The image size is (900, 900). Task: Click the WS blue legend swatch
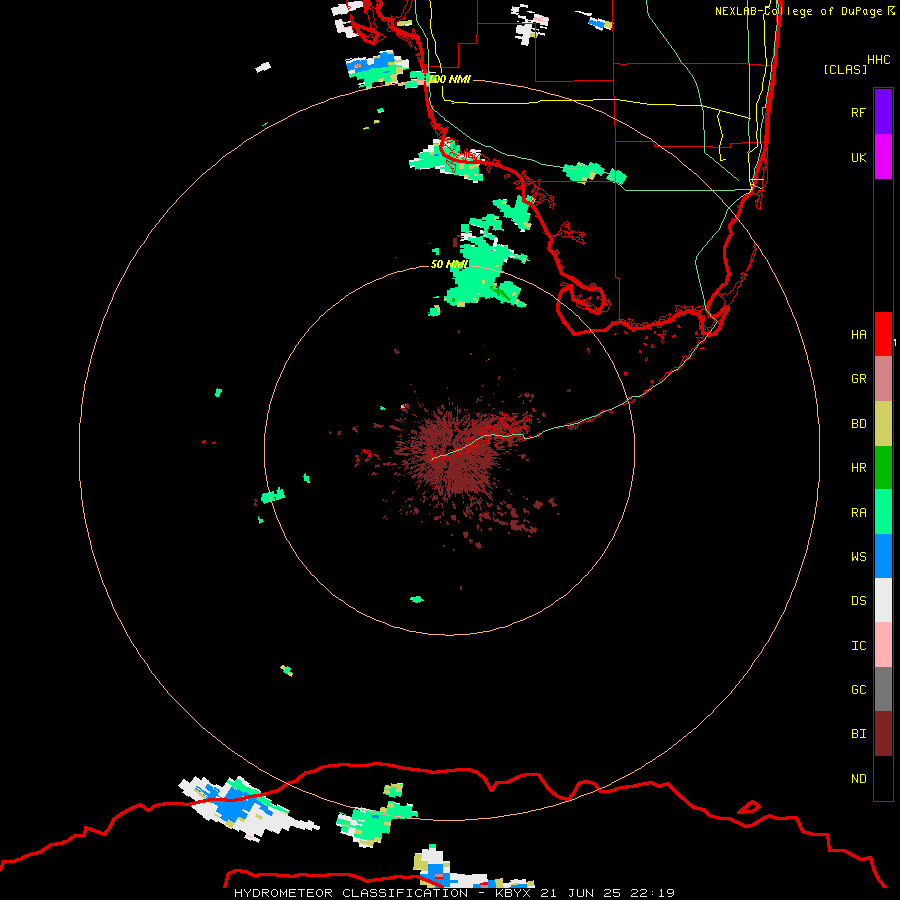coord(883,556)
